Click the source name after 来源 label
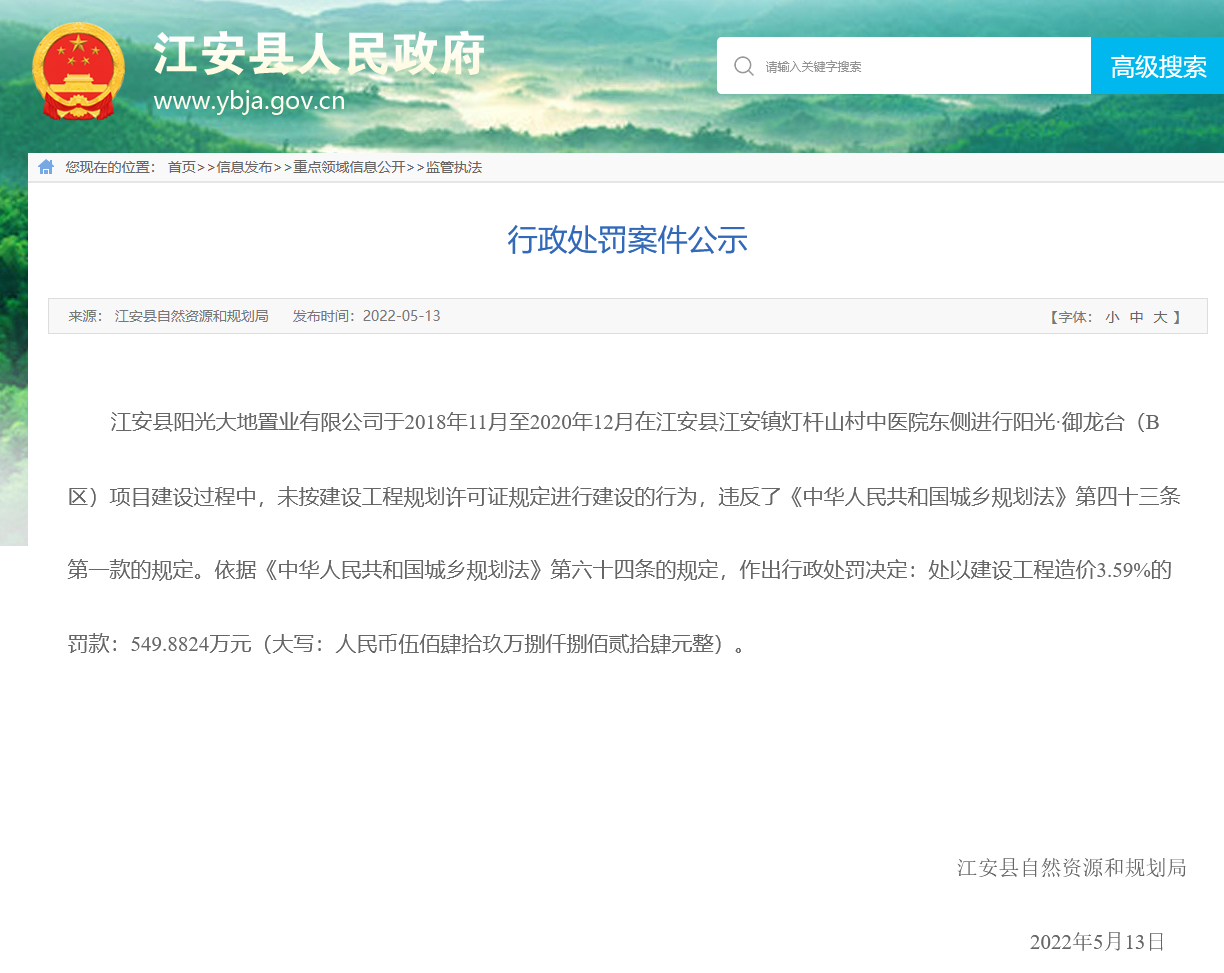 point(191,316)
